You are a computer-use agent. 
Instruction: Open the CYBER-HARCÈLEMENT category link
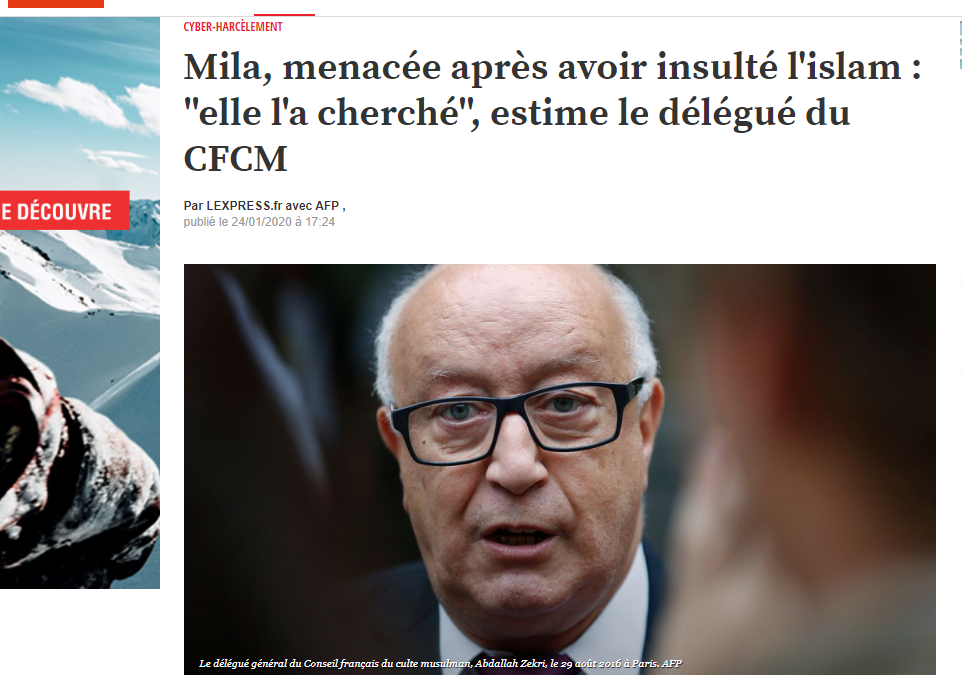[233, 26]
